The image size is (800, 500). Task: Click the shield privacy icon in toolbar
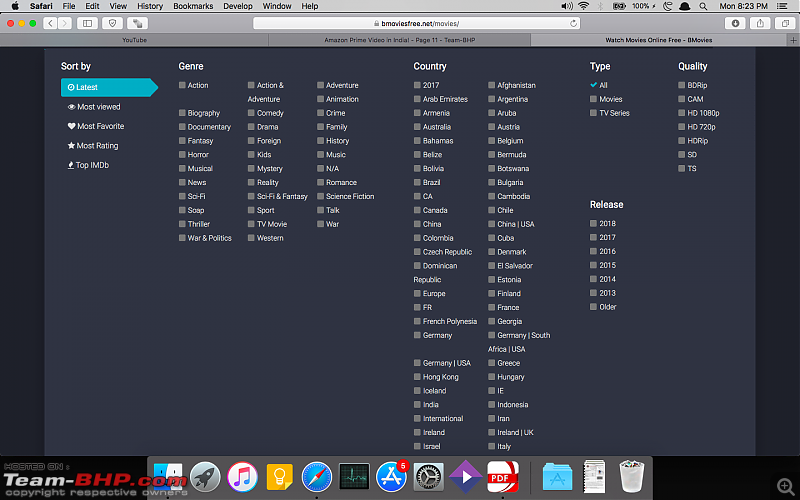[112, 23]
